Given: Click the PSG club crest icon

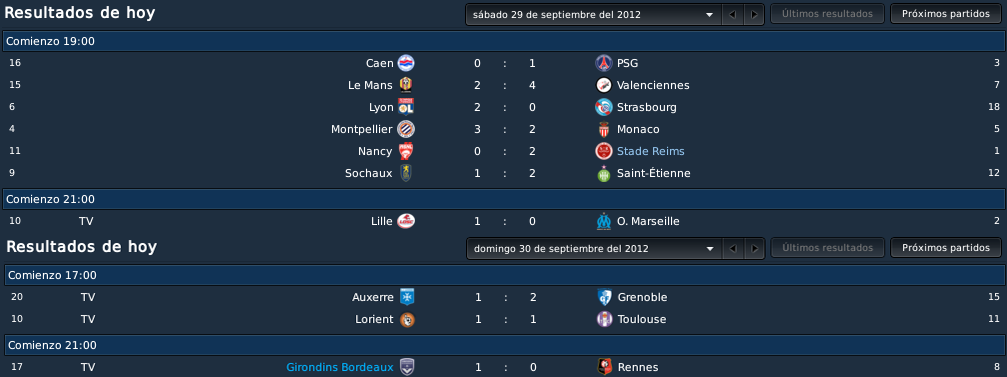Looking at the screenshot, I should 604,63.
